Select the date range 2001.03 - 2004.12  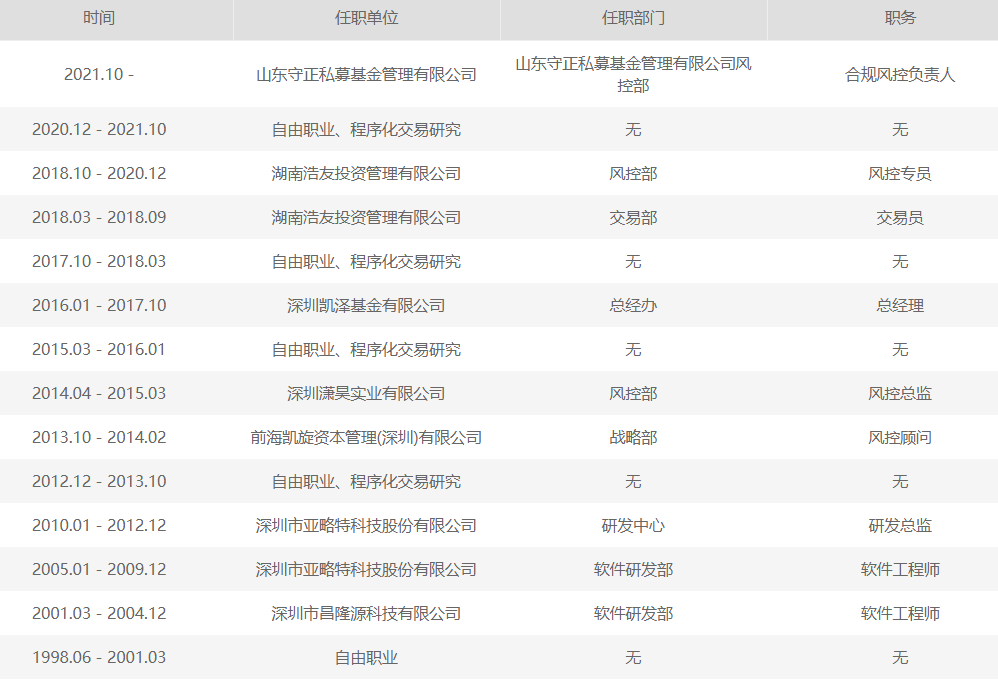[99, 613]
